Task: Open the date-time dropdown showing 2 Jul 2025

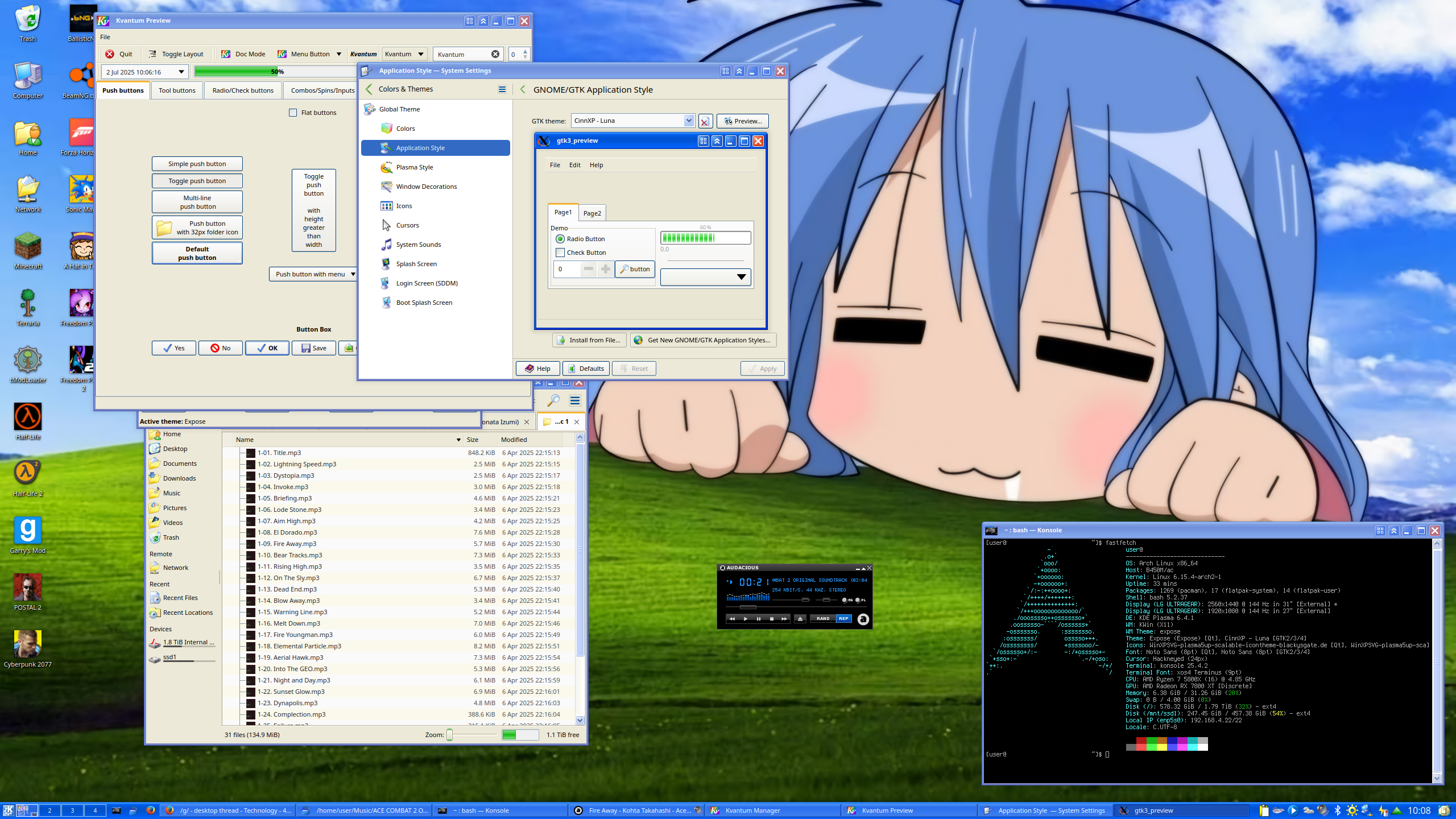Action: 144,72
